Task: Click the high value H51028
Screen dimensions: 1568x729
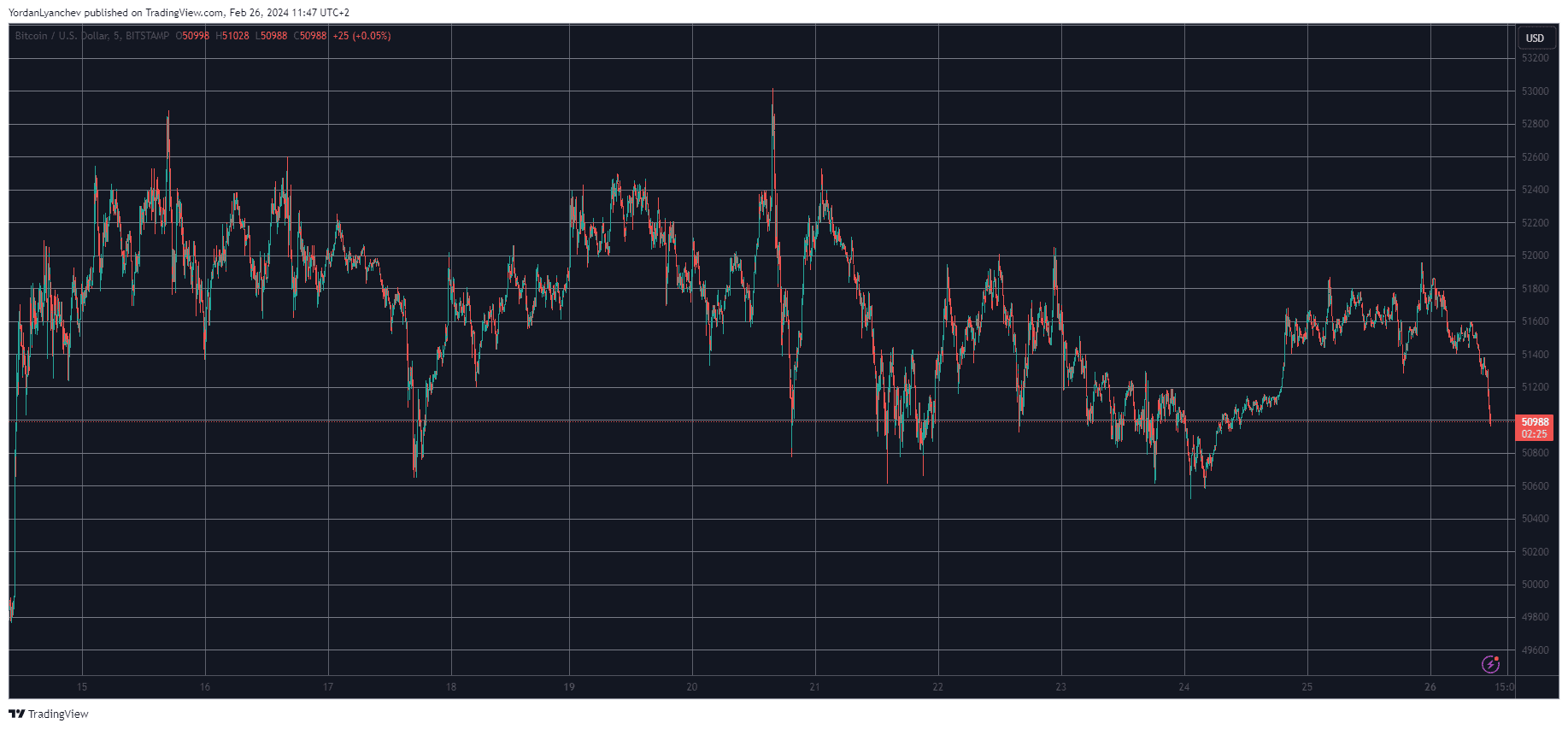Action: click(232, 36)
